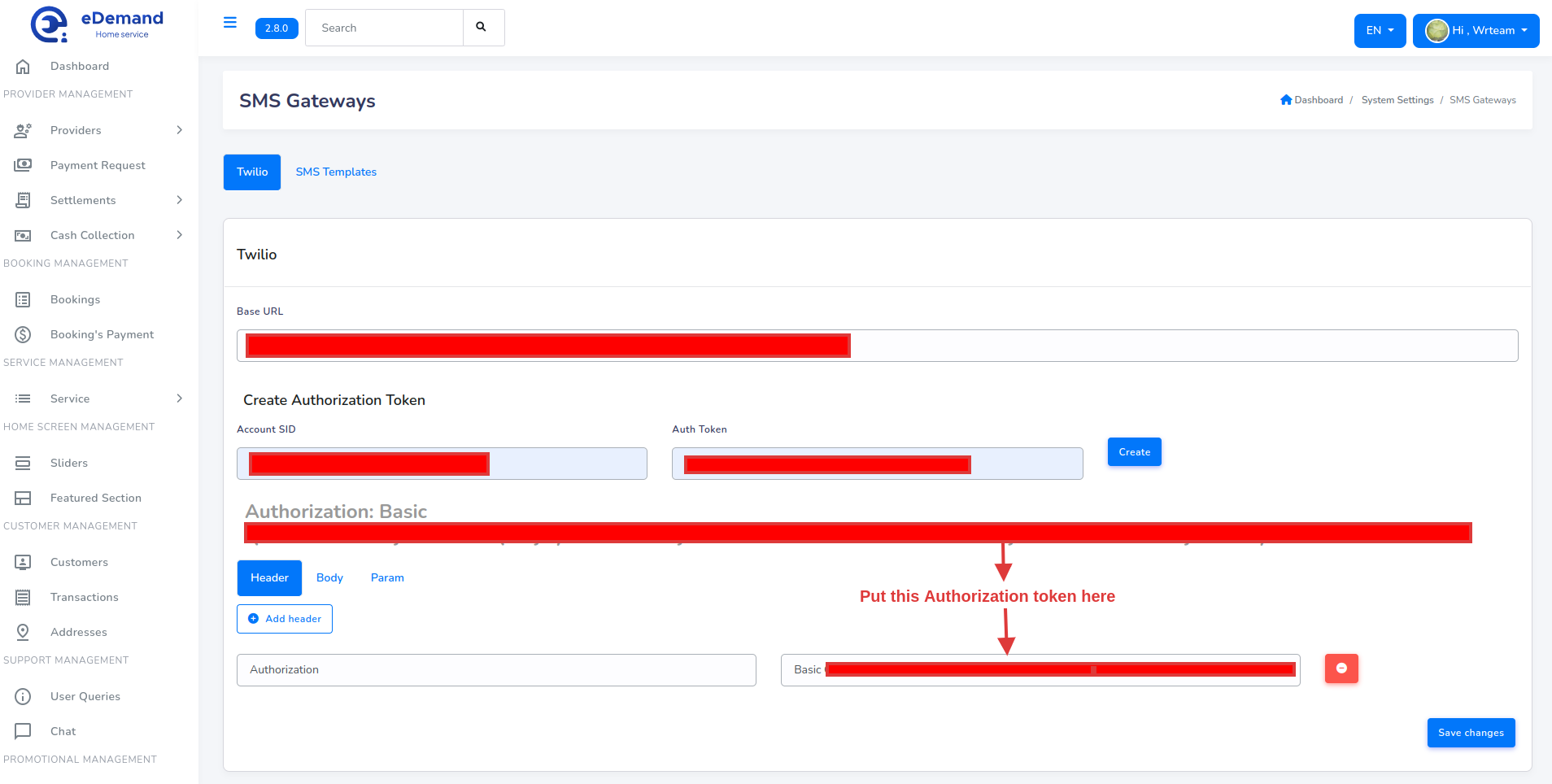Click the 2.8.0 version badge
This screenshot has width=1552, height=784.
click(277, 28)
